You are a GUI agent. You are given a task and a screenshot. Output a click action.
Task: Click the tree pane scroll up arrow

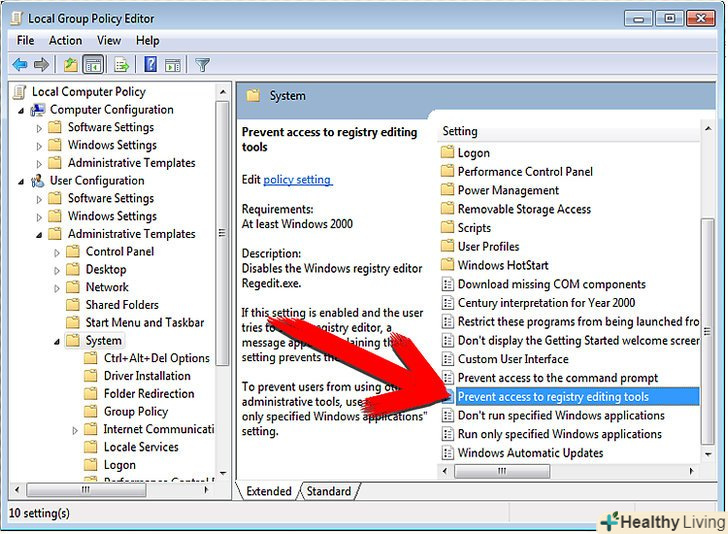pos(223,91)
